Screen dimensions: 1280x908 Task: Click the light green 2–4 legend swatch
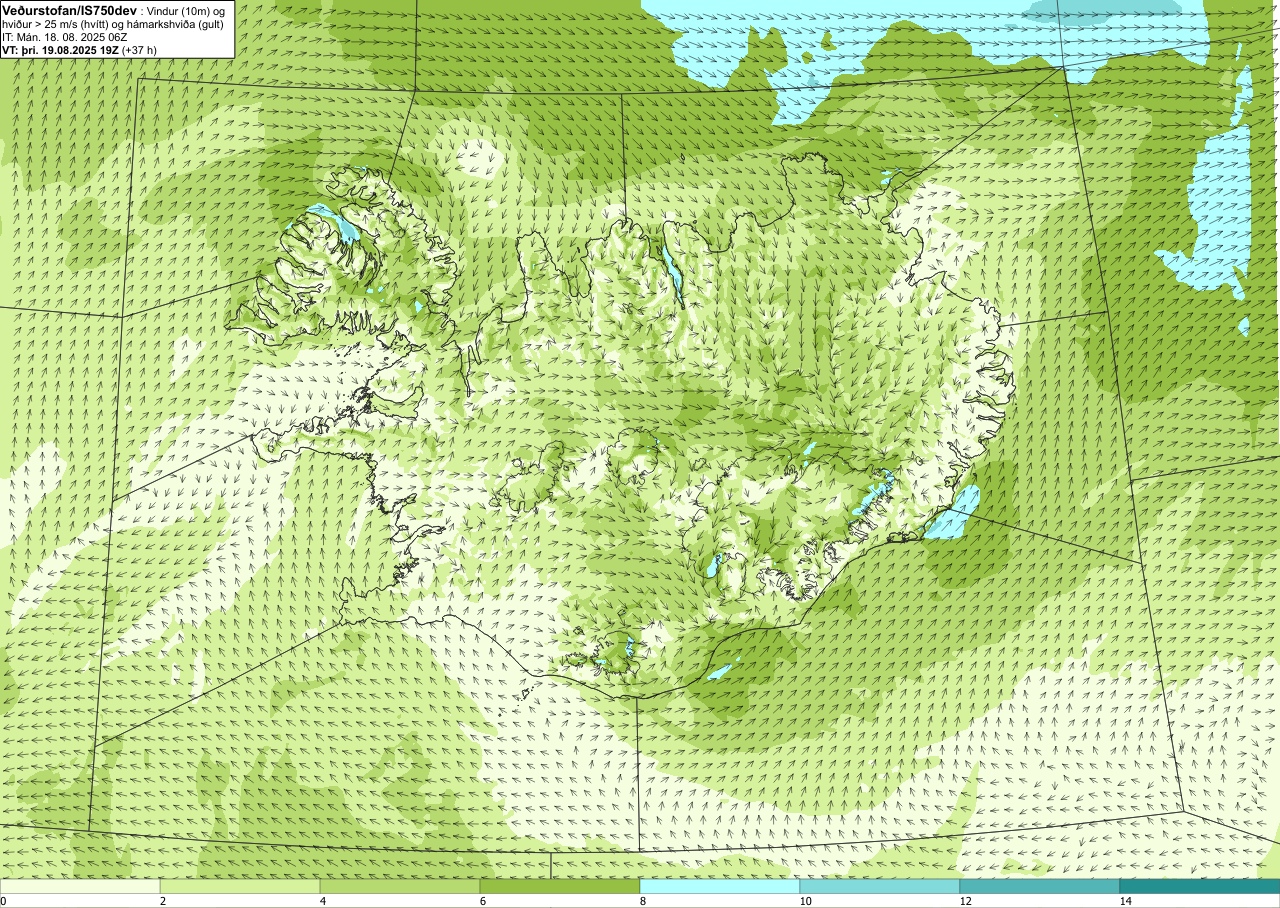pyautogui.click(x=240, y=886)
